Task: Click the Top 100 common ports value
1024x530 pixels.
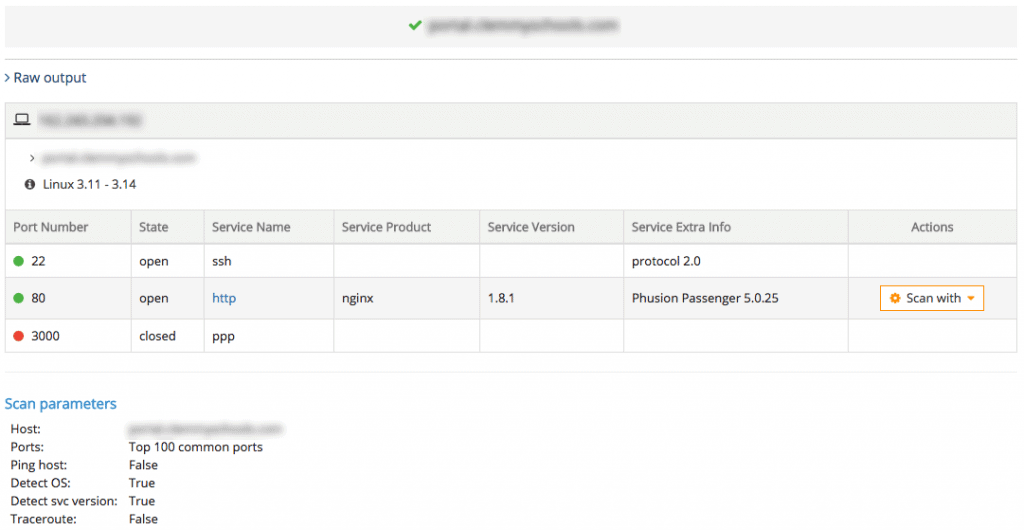Action: (x=196, y=447)
